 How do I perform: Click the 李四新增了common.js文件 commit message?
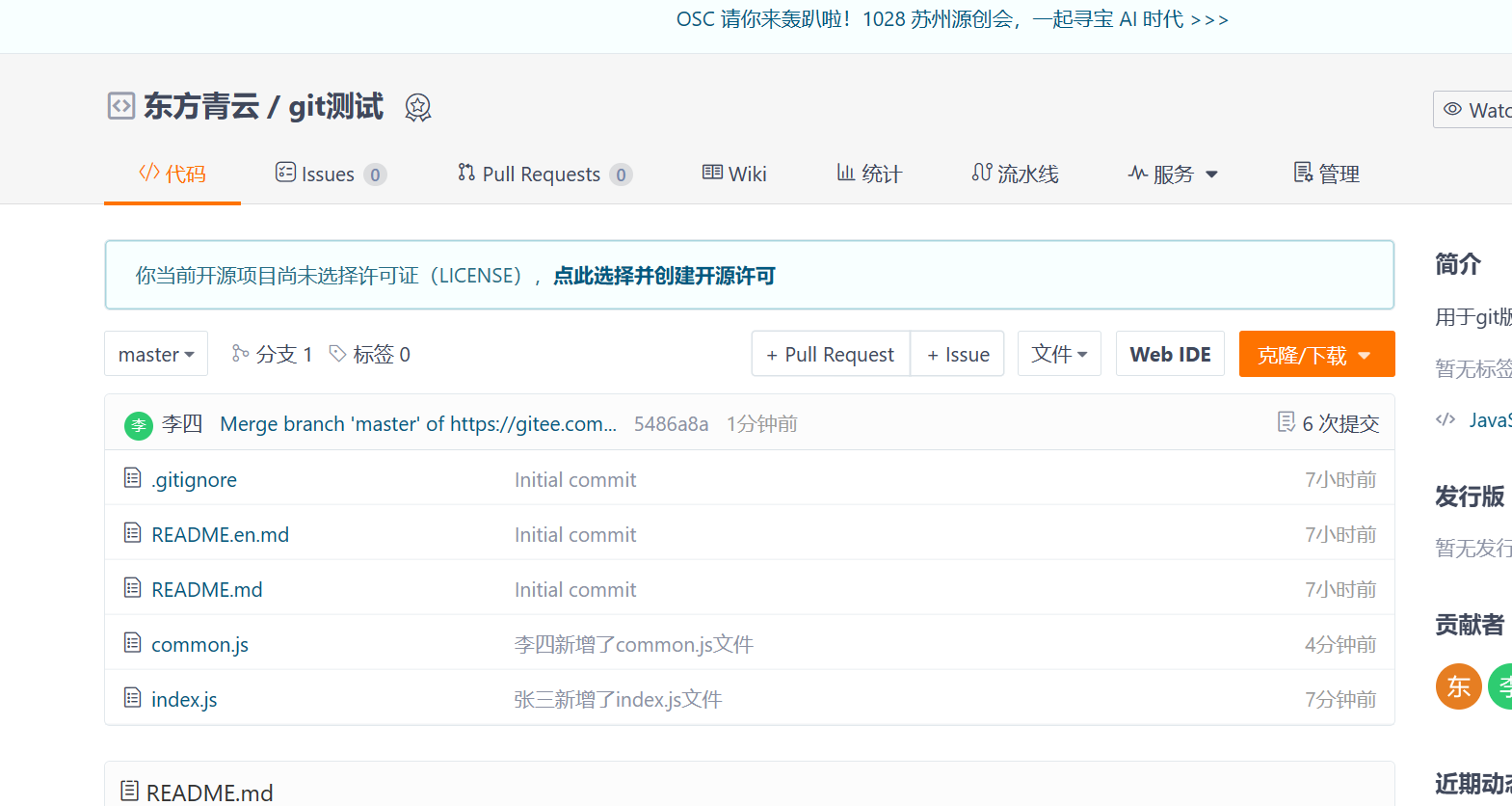point(634,644)
